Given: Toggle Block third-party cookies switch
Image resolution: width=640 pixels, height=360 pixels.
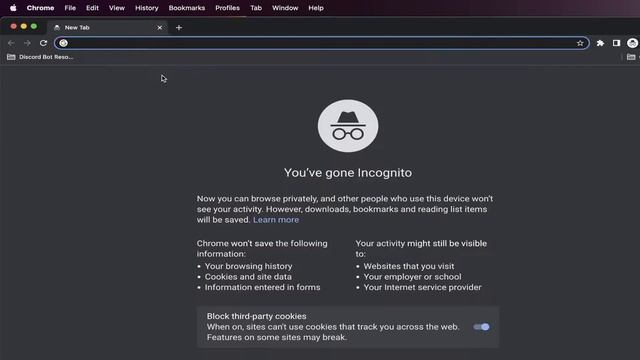Looking at the screenshot, I should click(481, 327).
